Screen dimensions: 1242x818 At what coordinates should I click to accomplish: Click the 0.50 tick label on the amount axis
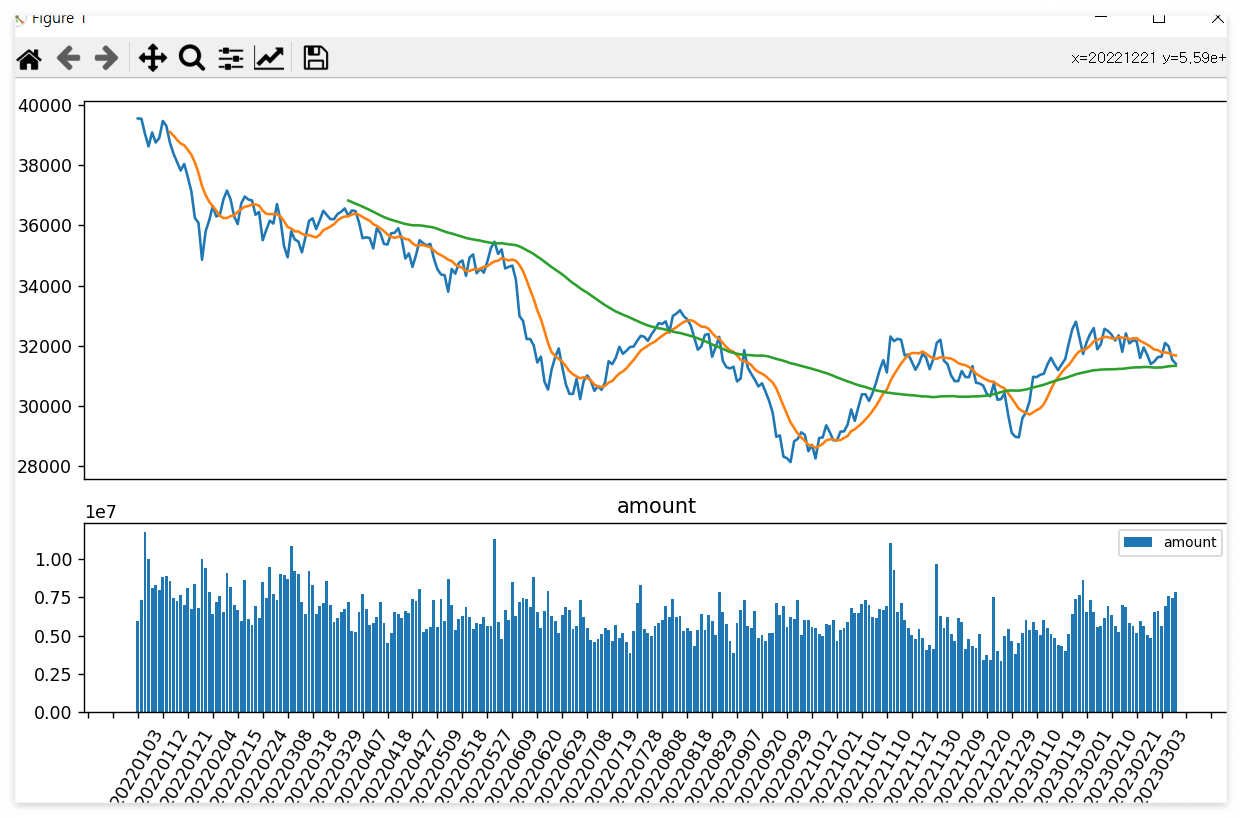pyautogui.click(x=54, y=636)
